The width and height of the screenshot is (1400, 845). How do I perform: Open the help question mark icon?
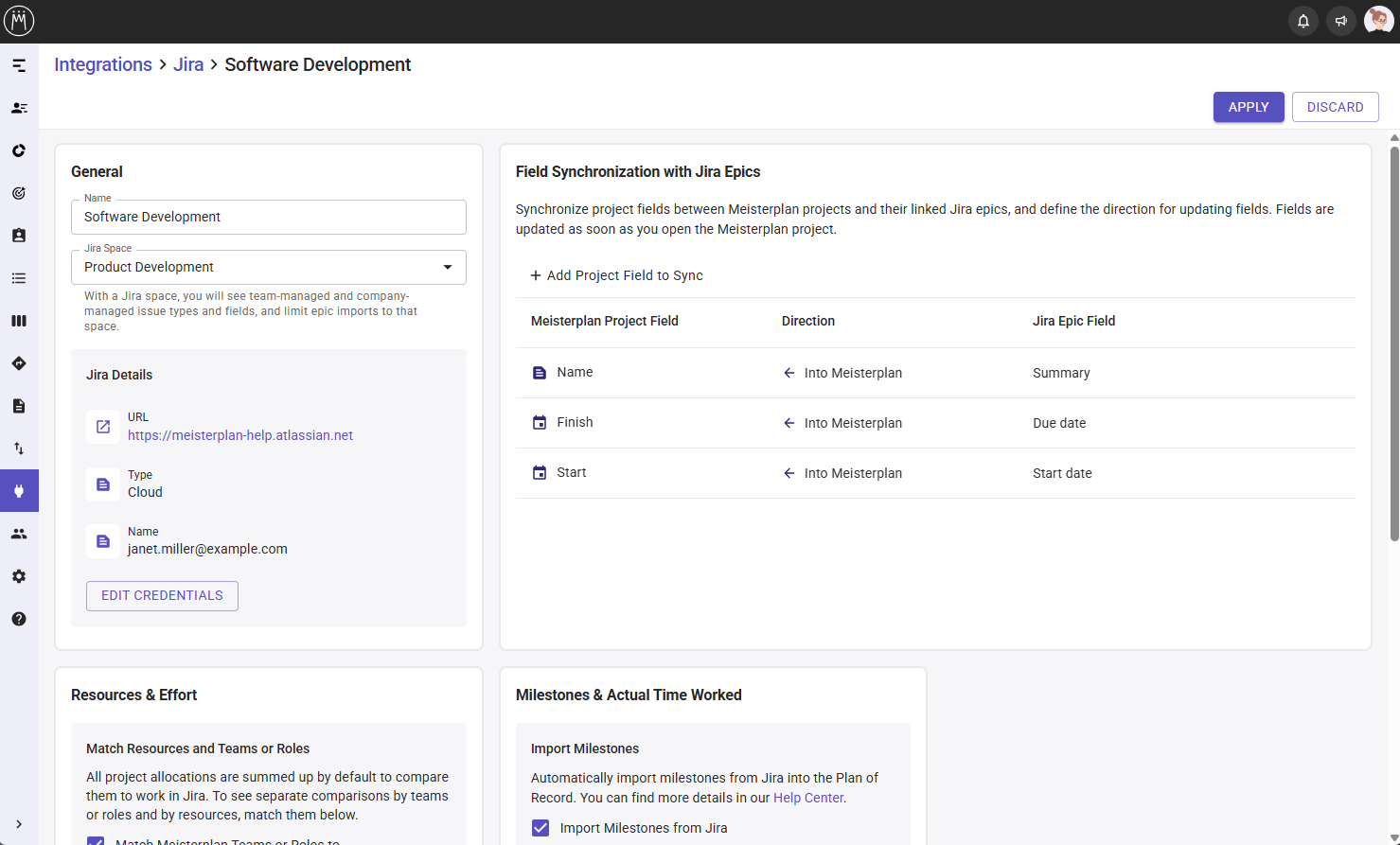19,619
